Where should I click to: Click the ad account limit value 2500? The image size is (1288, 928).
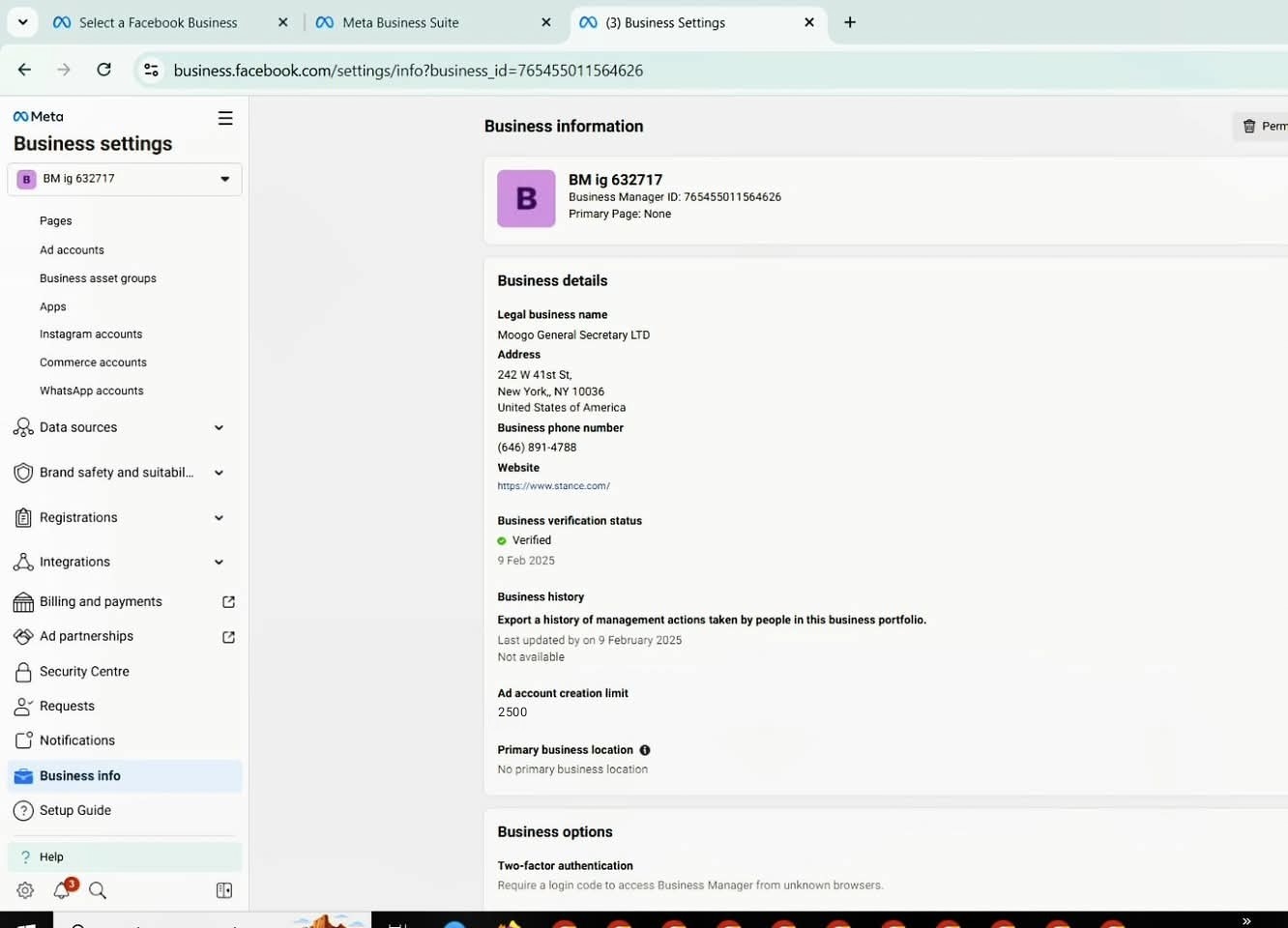pyautogui.click(x=512, y=712)
